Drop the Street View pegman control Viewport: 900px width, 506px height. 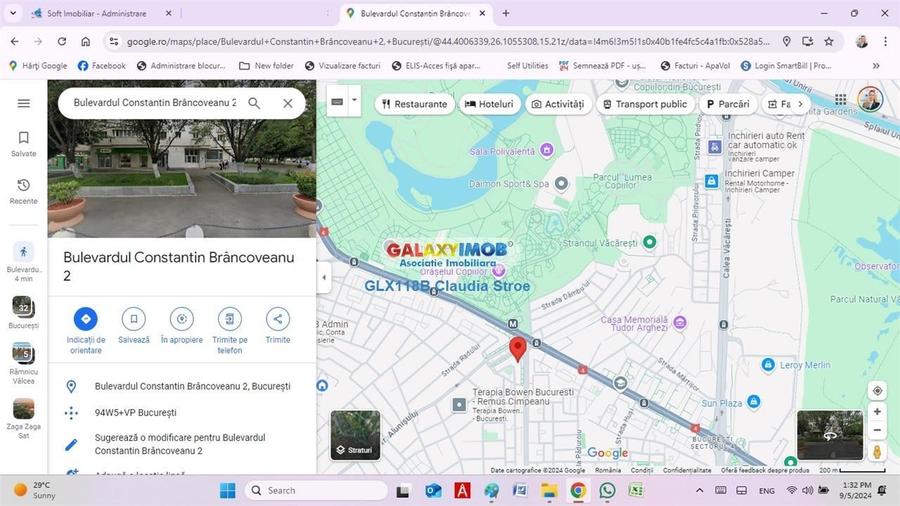tap(877, 452)
